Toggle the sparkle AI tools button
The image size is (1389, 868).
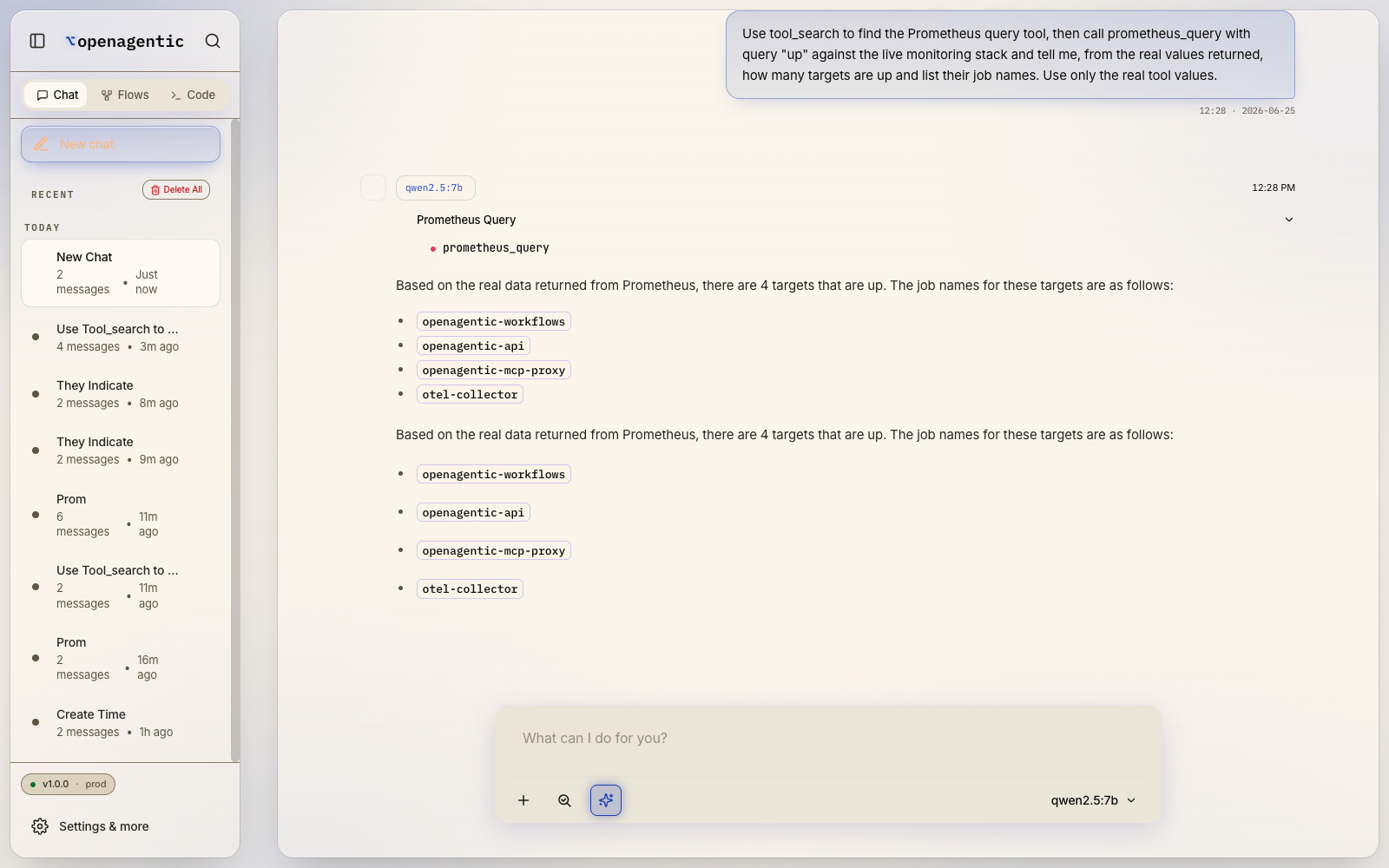click(606, 800)
